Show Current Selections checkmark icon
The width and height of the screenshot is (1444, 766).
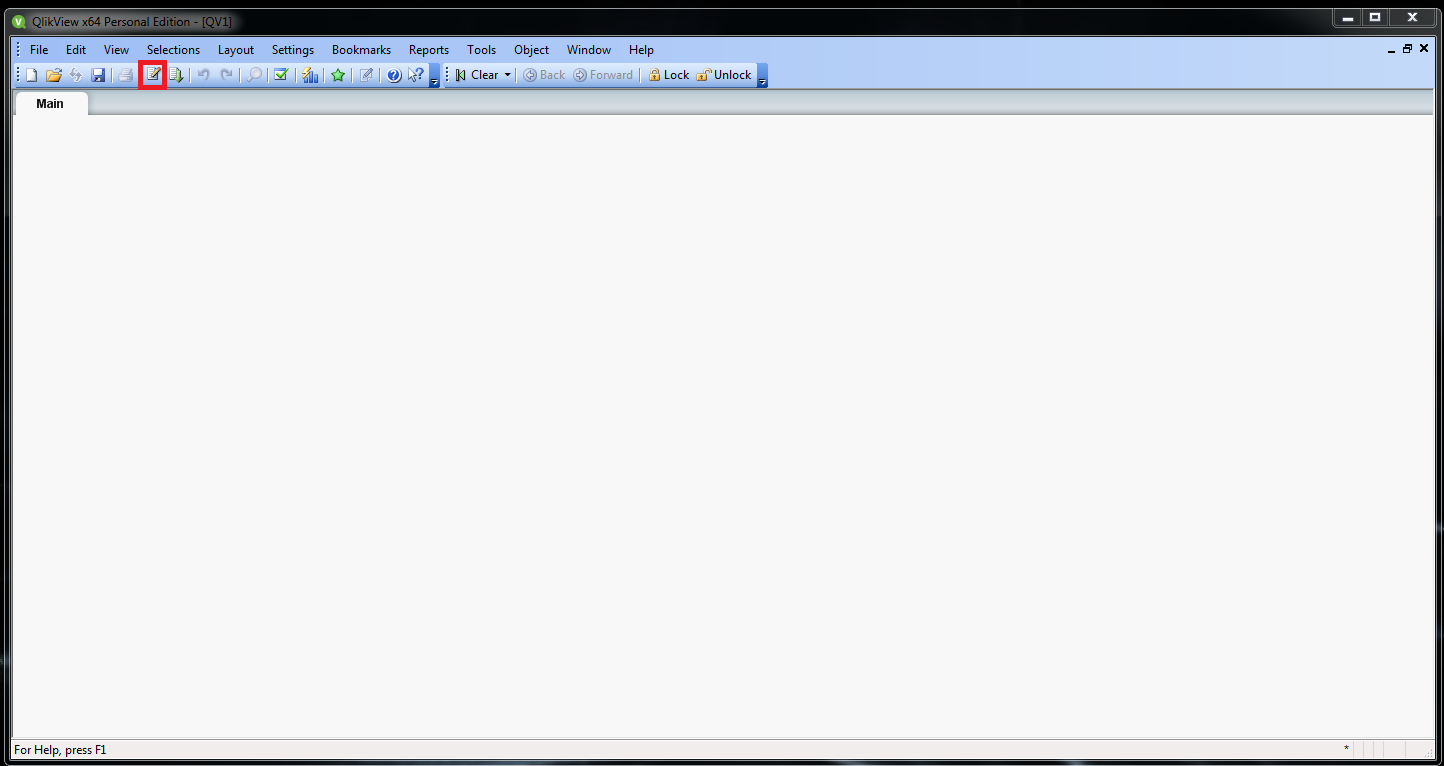click(281, 75)
